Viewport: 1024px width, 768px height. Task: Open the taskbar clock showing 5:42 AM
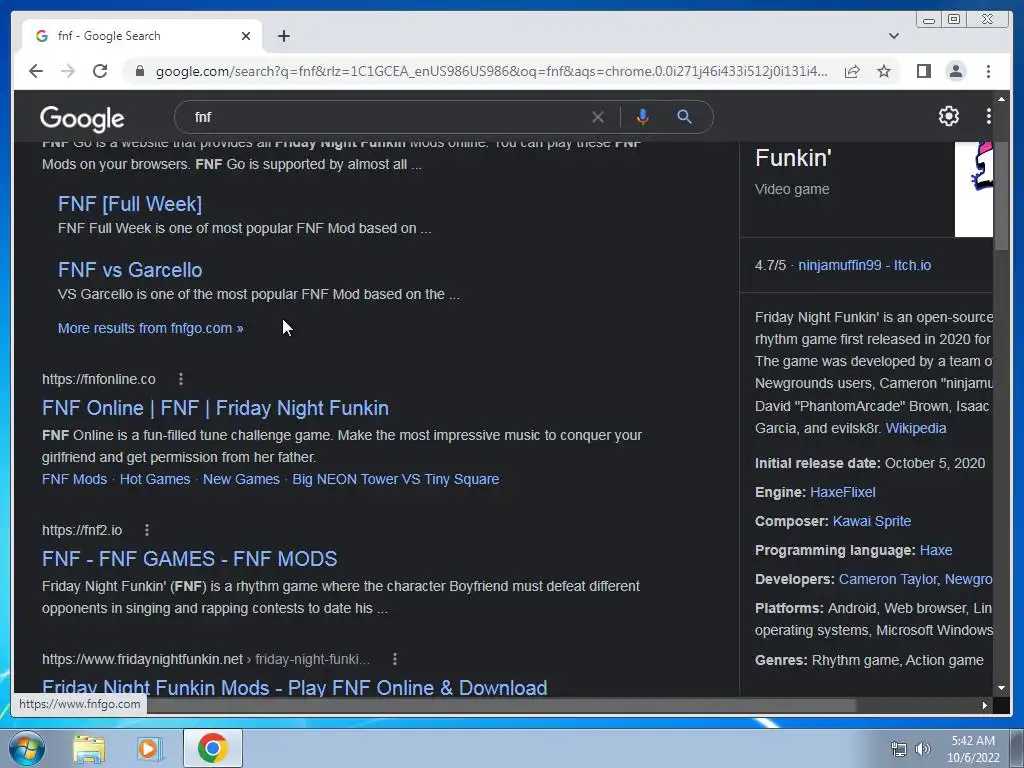pyautogui.click(x=973, y=749)
